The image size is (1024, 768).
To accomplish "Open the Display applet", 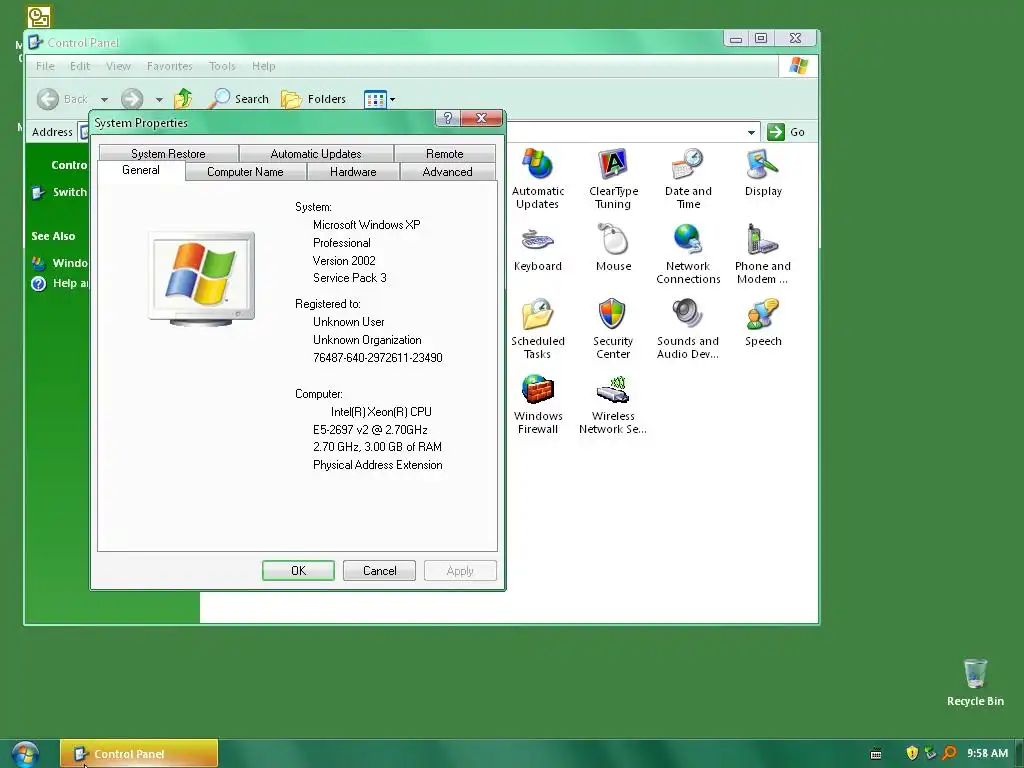I will pyautogui.click(x=763, y=172).
